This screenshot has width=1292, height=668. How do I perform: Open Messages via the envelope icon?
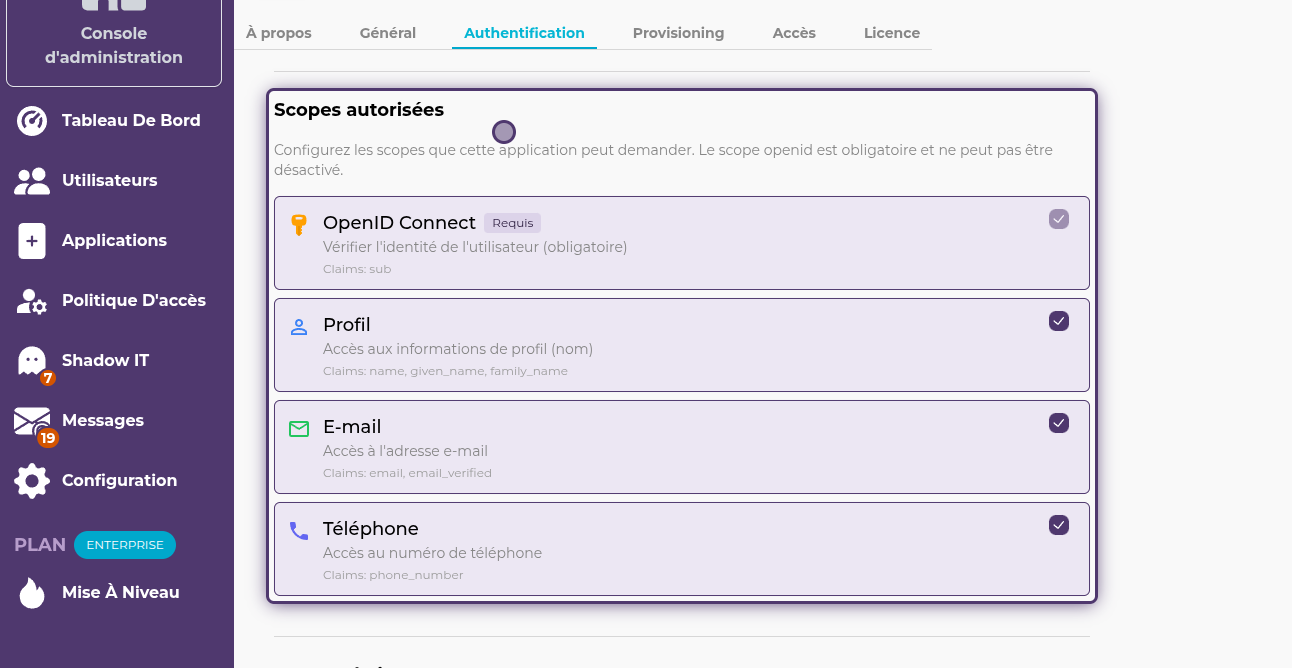click(x=32, y=421)
